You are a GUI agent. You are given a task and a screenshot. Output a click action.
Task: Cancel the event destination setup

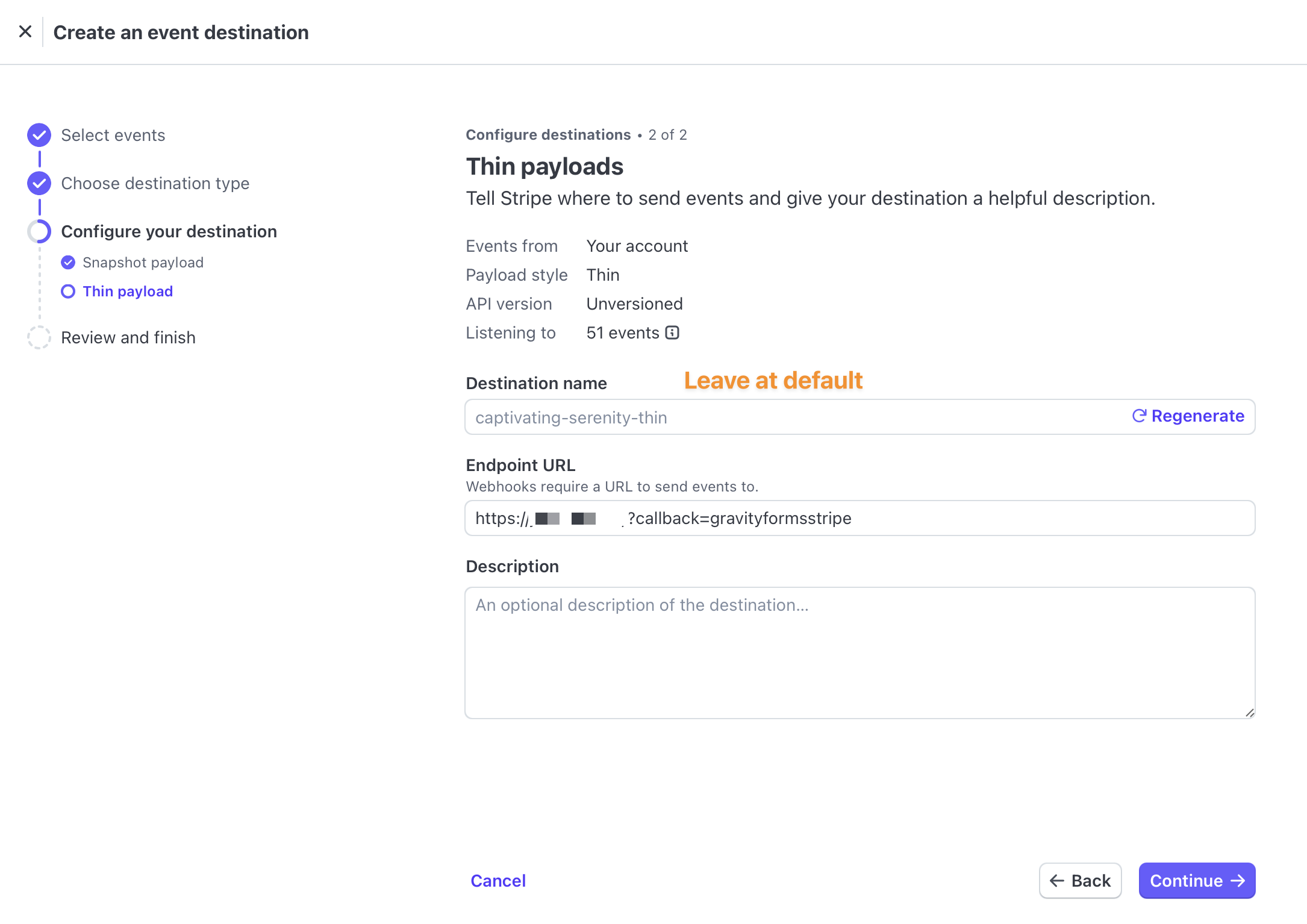[x=498, y=881]
